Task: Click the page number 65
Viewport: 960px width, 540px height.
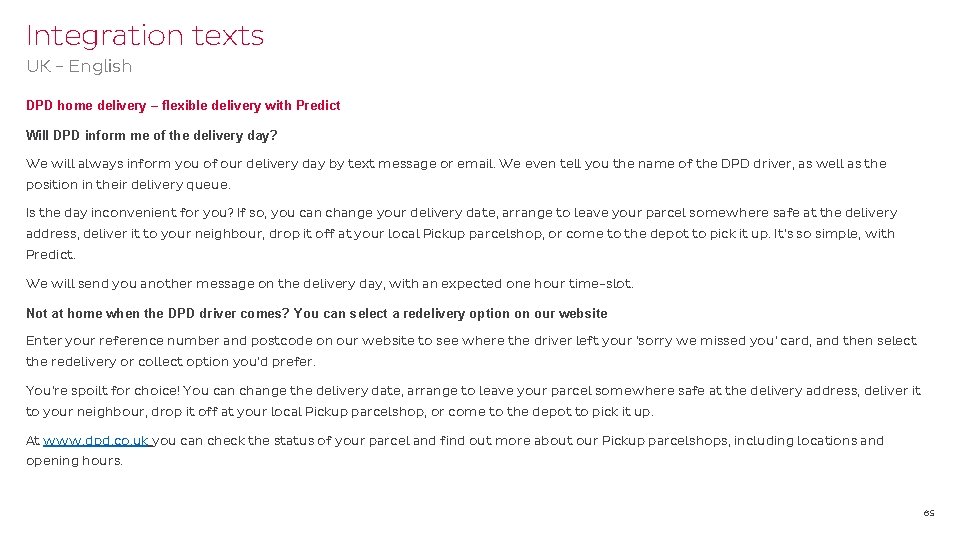Action: pos(929,513)
